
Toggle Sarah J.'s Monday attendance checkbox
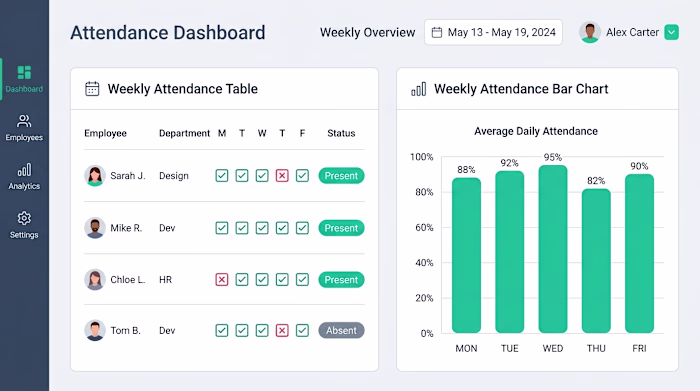tap(222, 175)
